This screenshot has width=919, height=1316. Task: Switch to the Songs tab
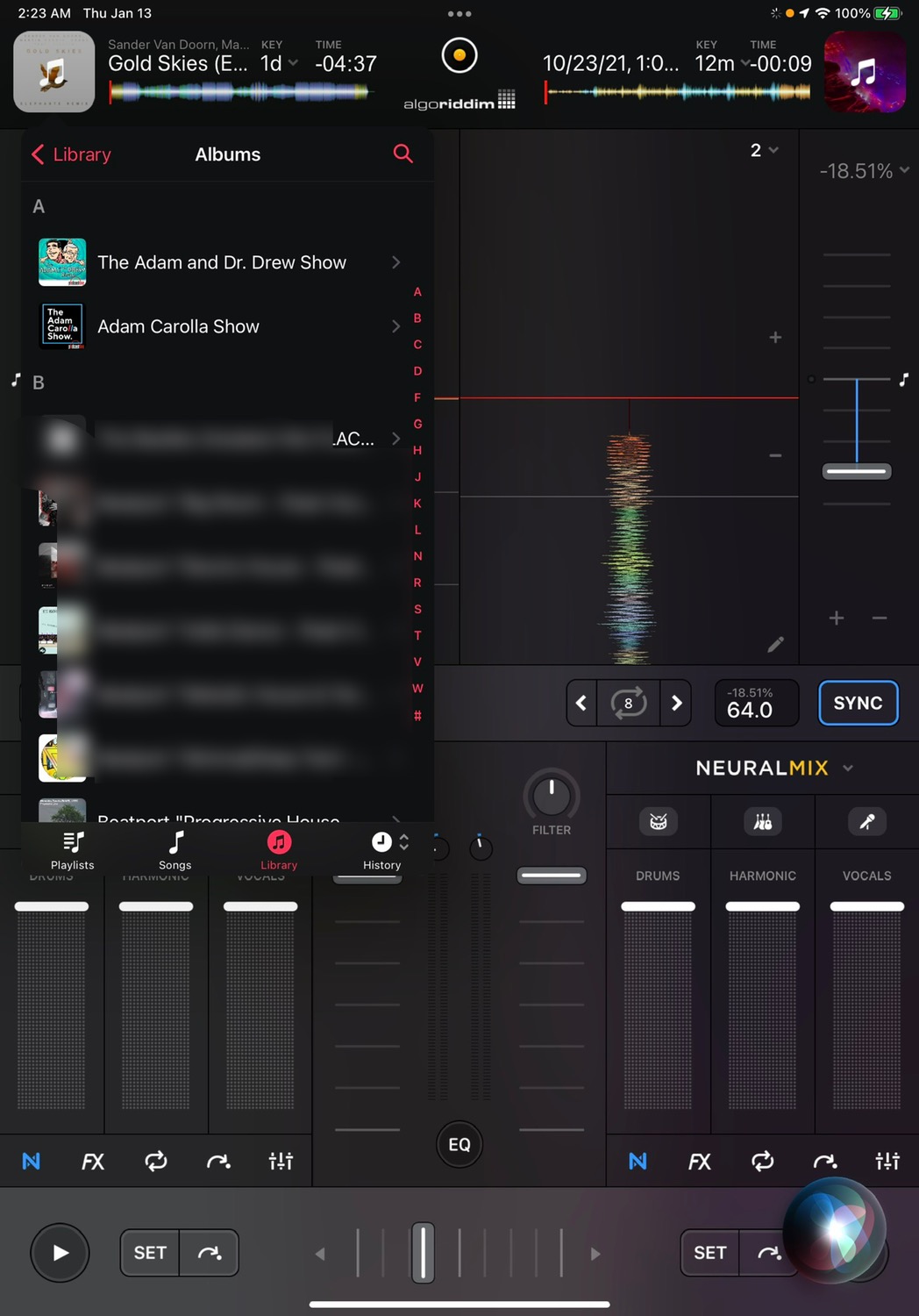175,850
